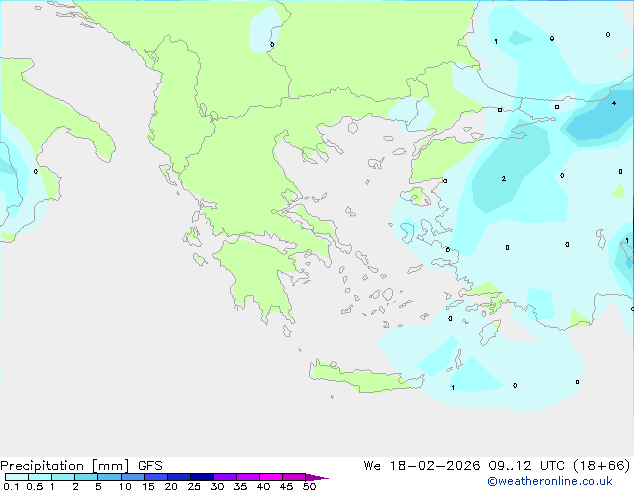Select the 5–10 mm legend swatch
Viewport: 634px width, 490px height.
tap(109, 477)
